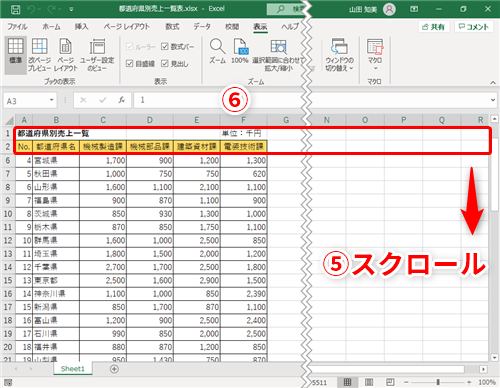Click the 電装技術課 header cell
Screen dimensions: 500x388
[x=244, y=146]
